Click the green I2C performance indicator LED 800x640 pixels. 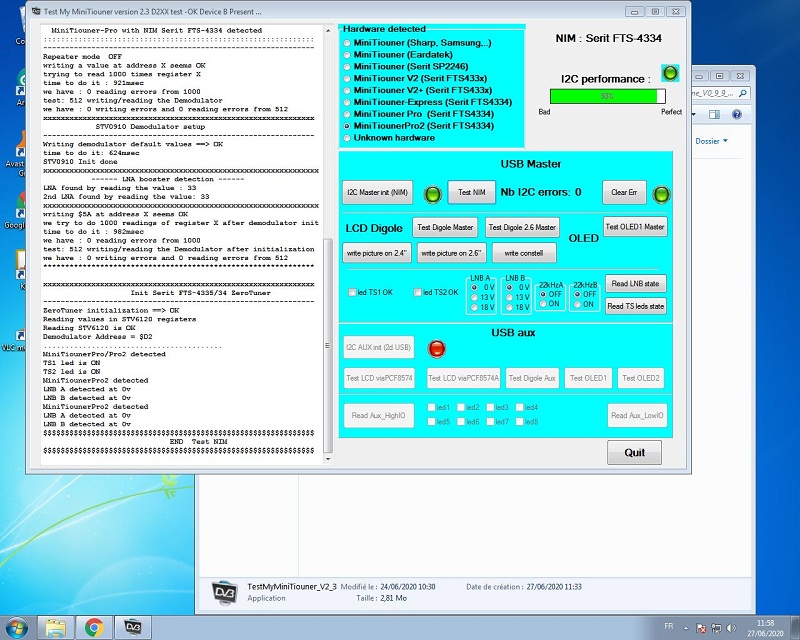point(670,73)
